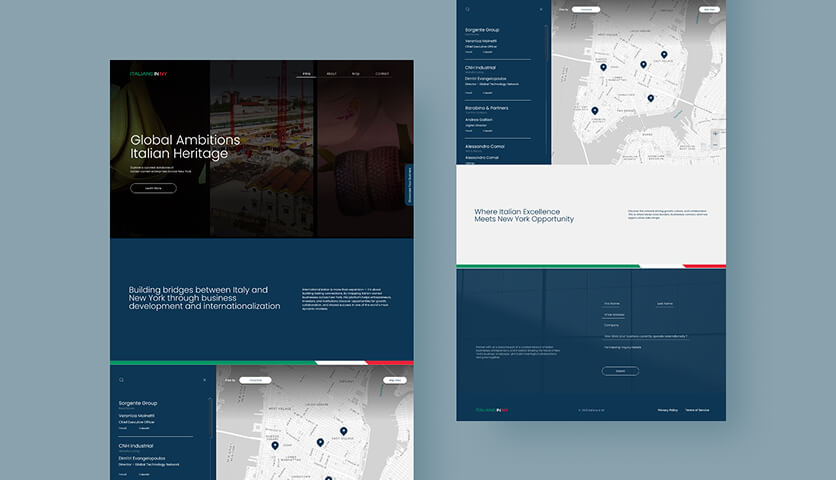Open the Terms of Service footer link
This screenshot has height=480, width=836.
pos(697,410)
